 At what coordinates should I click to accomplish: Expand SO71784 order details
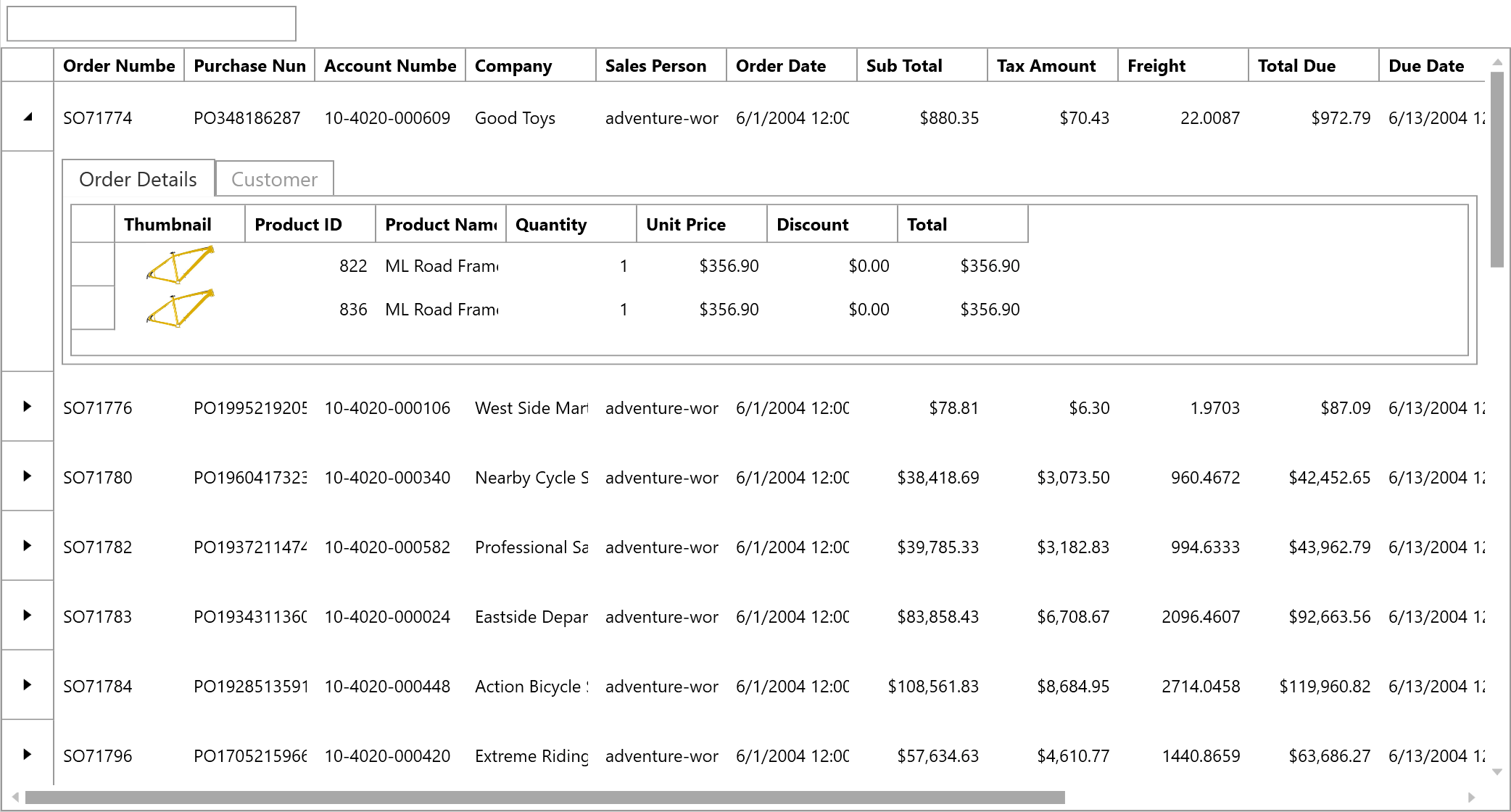pos(28,685)
